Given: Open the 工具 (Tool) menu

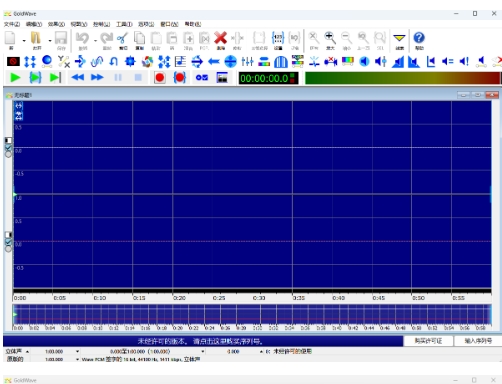Looking at the screenshot, I should click(x=124, y=24).
